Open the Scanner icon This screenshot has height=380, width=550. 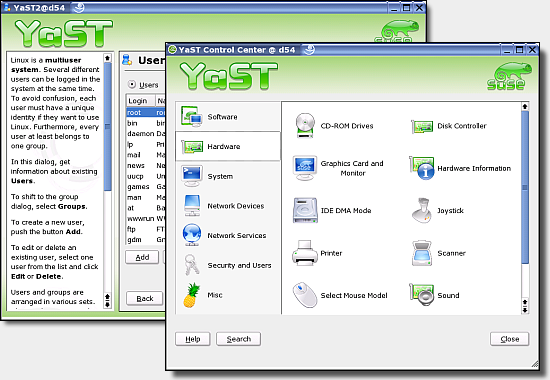(x=422, y=253)
